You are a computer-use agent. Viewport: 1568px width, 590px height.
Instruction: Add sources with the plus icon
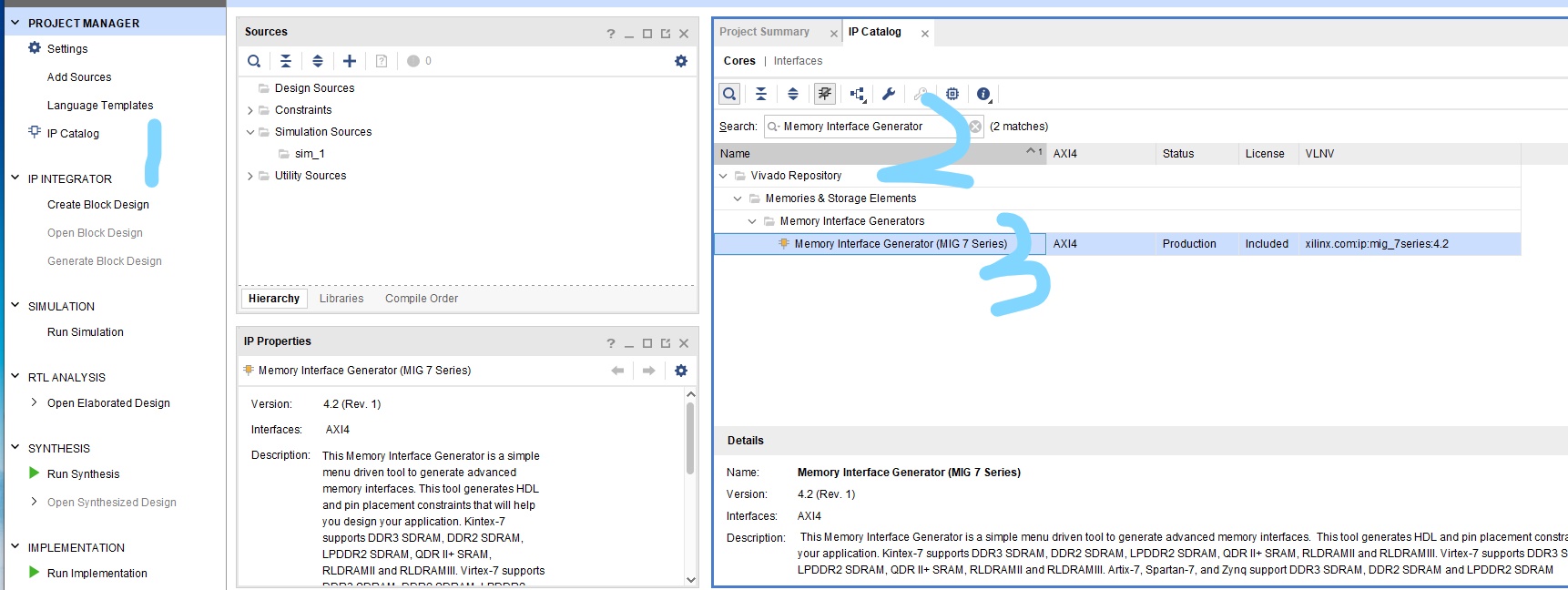coord(350,61)
